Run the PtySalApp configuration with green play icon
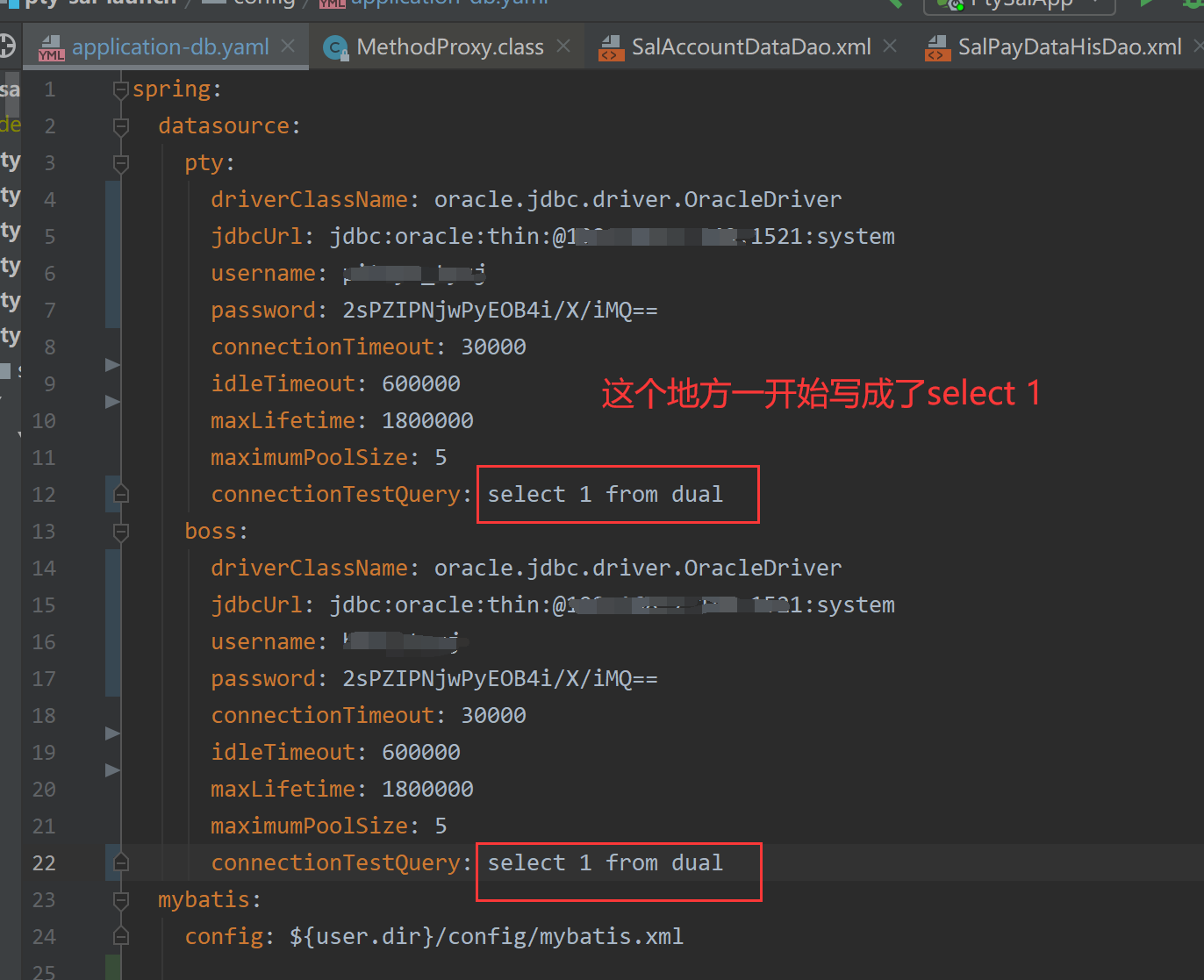This screenshot has width=1204, height=980. point(1146,4)
